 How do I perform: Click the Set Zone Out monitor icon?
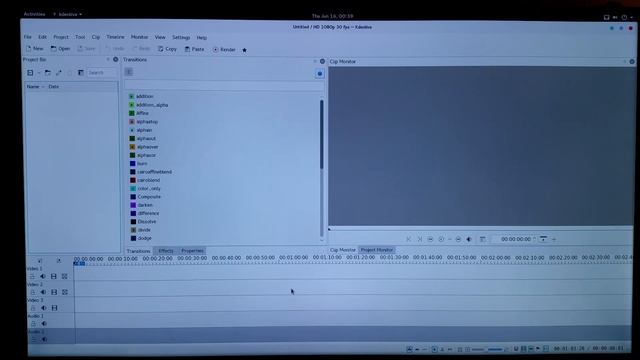420,239
